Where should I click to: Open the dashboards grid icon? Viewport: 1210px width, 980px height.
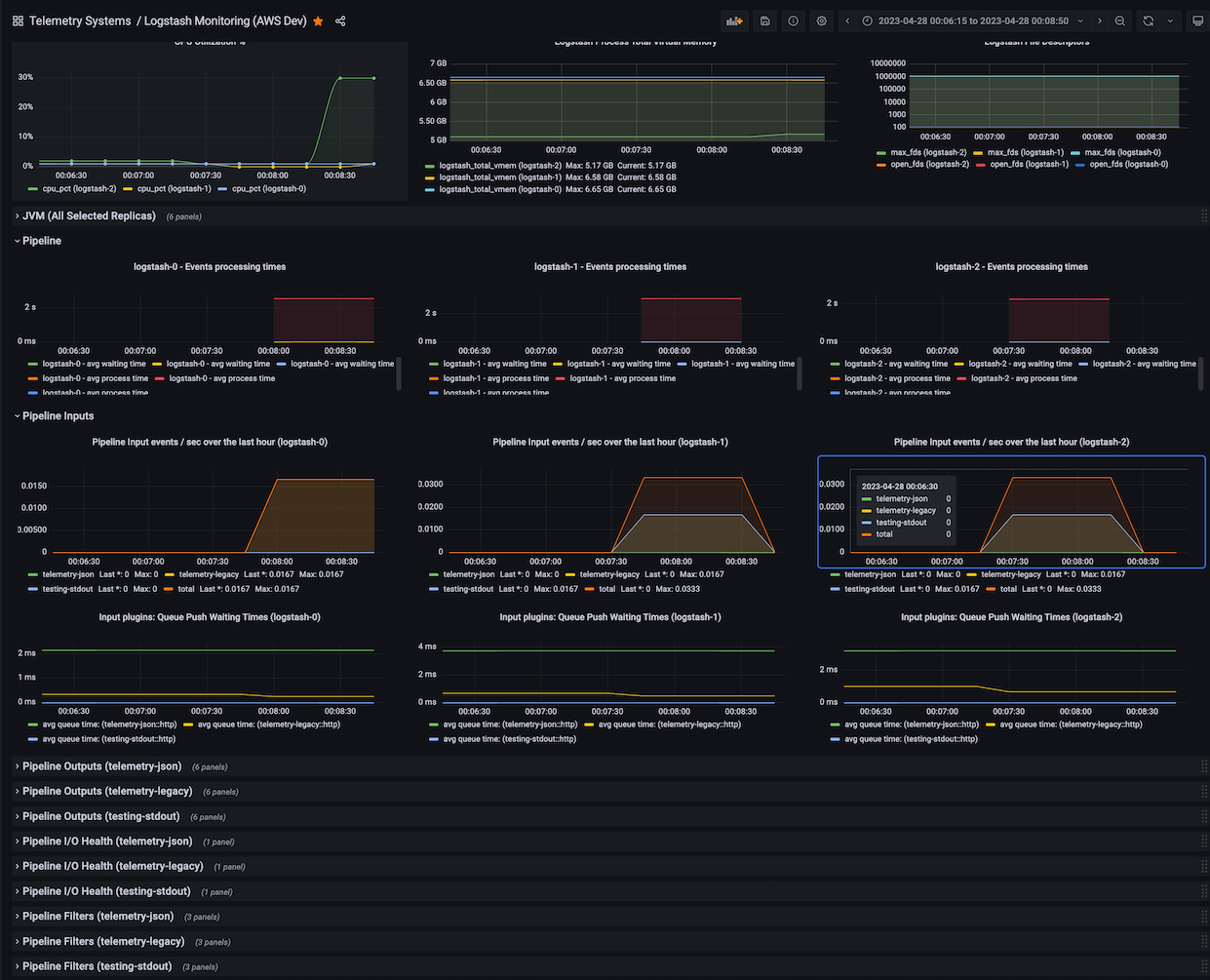(18, 20)
